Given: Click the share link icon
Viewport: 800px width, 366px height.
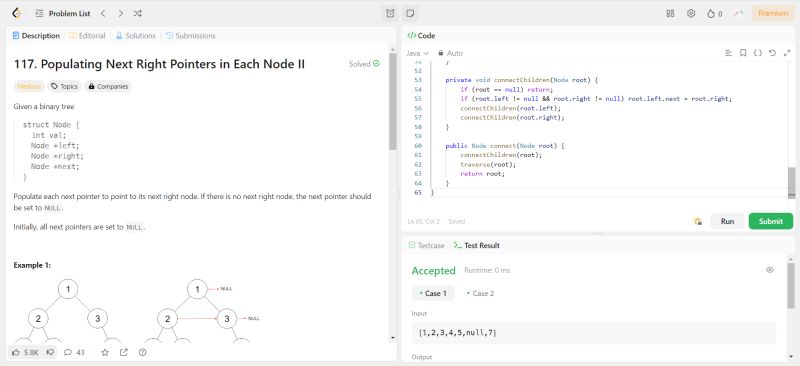Looking at the screenshot, I should [123, 352].
